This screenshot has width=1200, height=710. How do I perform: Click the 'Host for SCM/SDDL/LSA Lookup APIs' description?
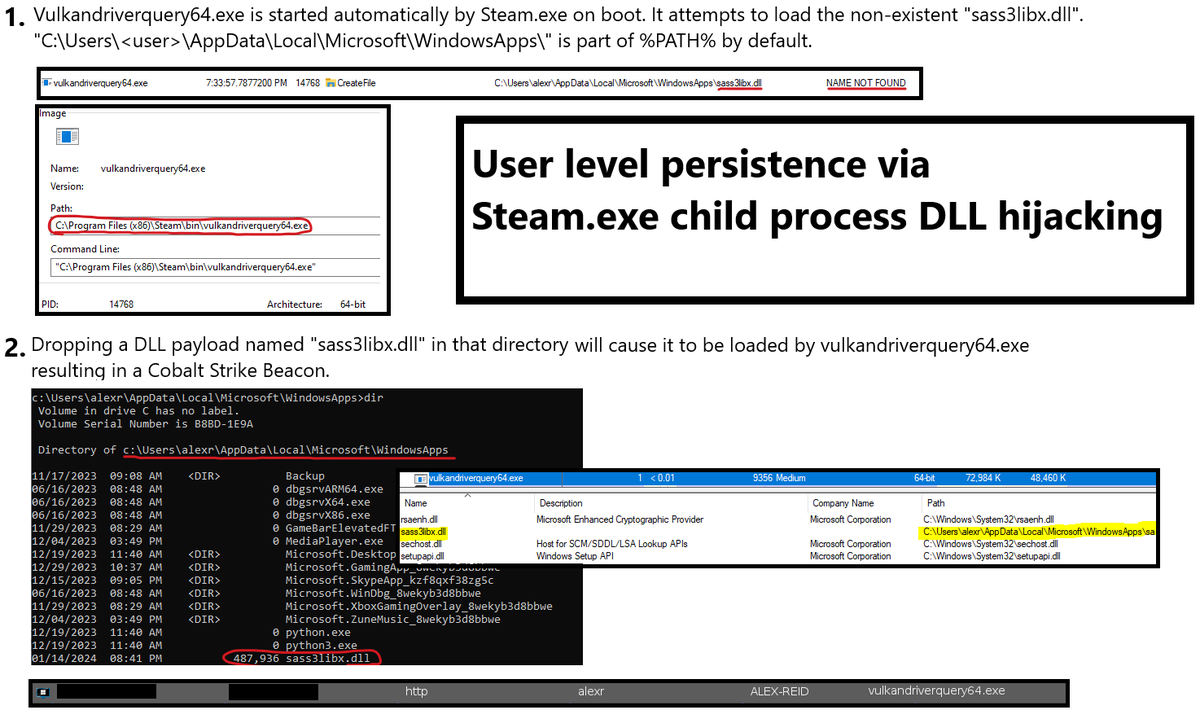coord(611,544)
